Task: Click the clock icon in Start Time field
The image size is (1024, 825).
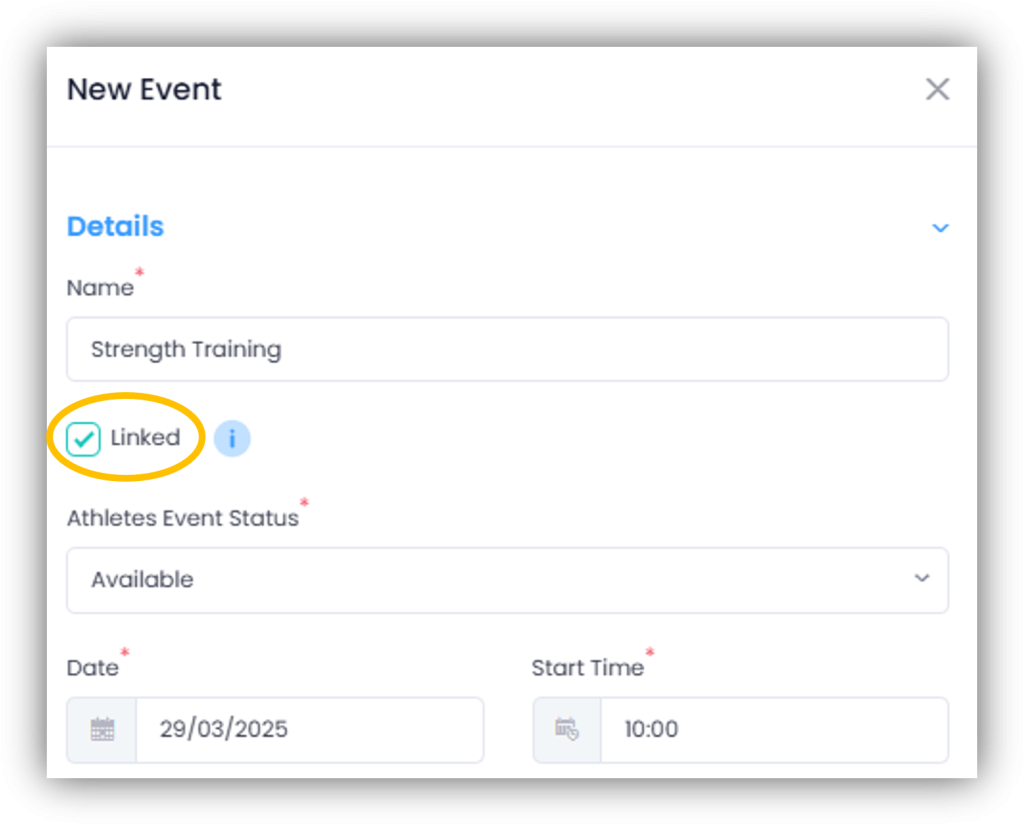Action: pos(567,729)
